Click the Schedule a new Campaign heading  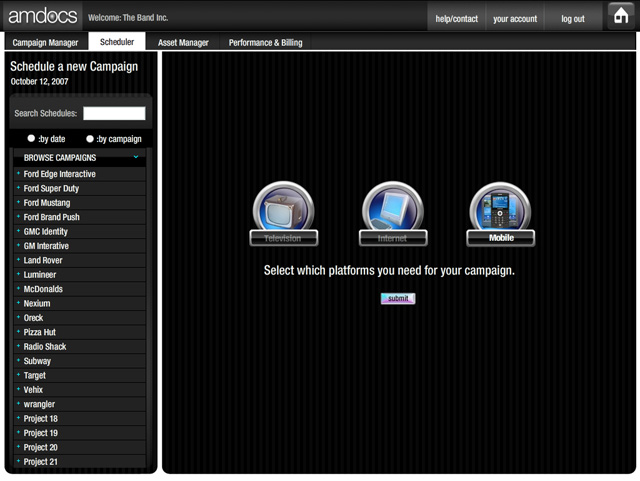pos(74,66)
